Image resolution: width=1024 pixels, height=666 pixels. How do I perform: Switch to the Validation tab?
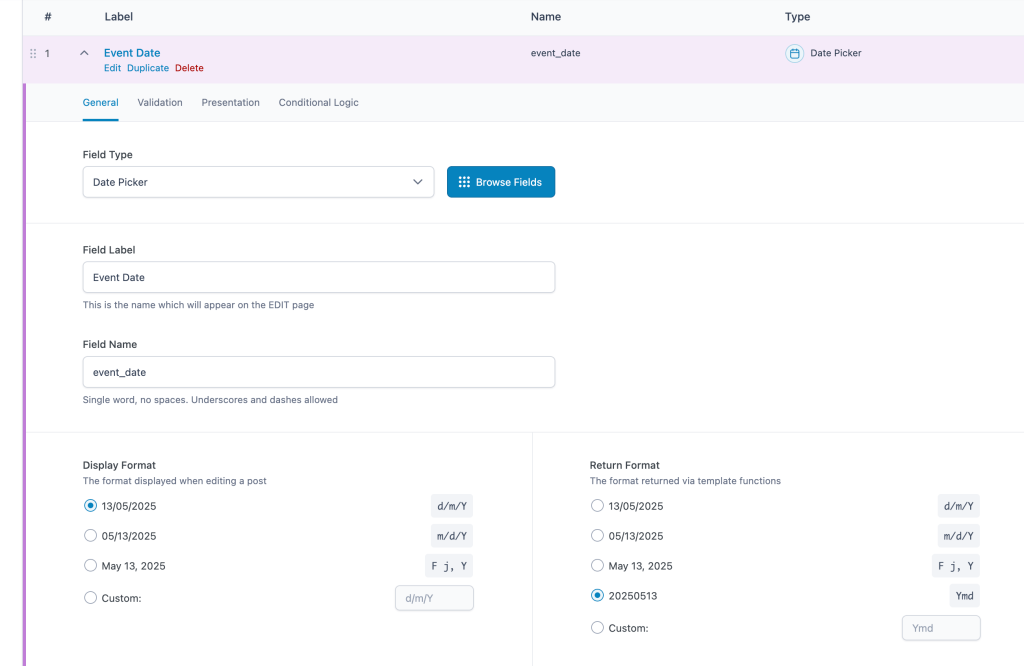click(x=160, y=103)
